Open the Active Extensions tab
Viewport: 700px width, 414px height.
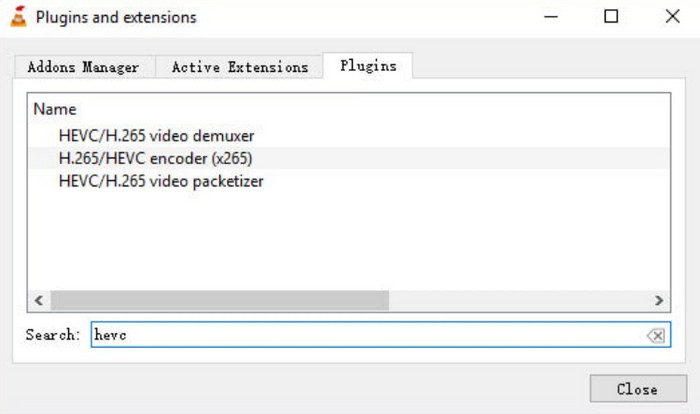pos(240,67)
